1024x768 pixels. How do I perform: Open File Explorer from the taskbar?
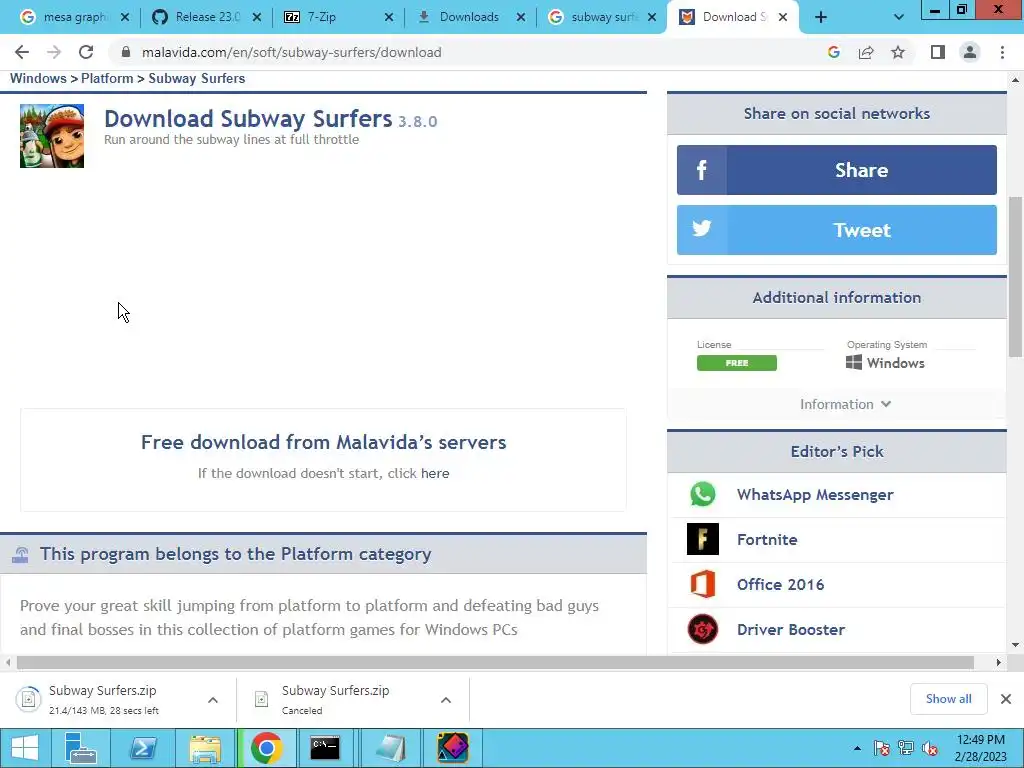point(205,748)
